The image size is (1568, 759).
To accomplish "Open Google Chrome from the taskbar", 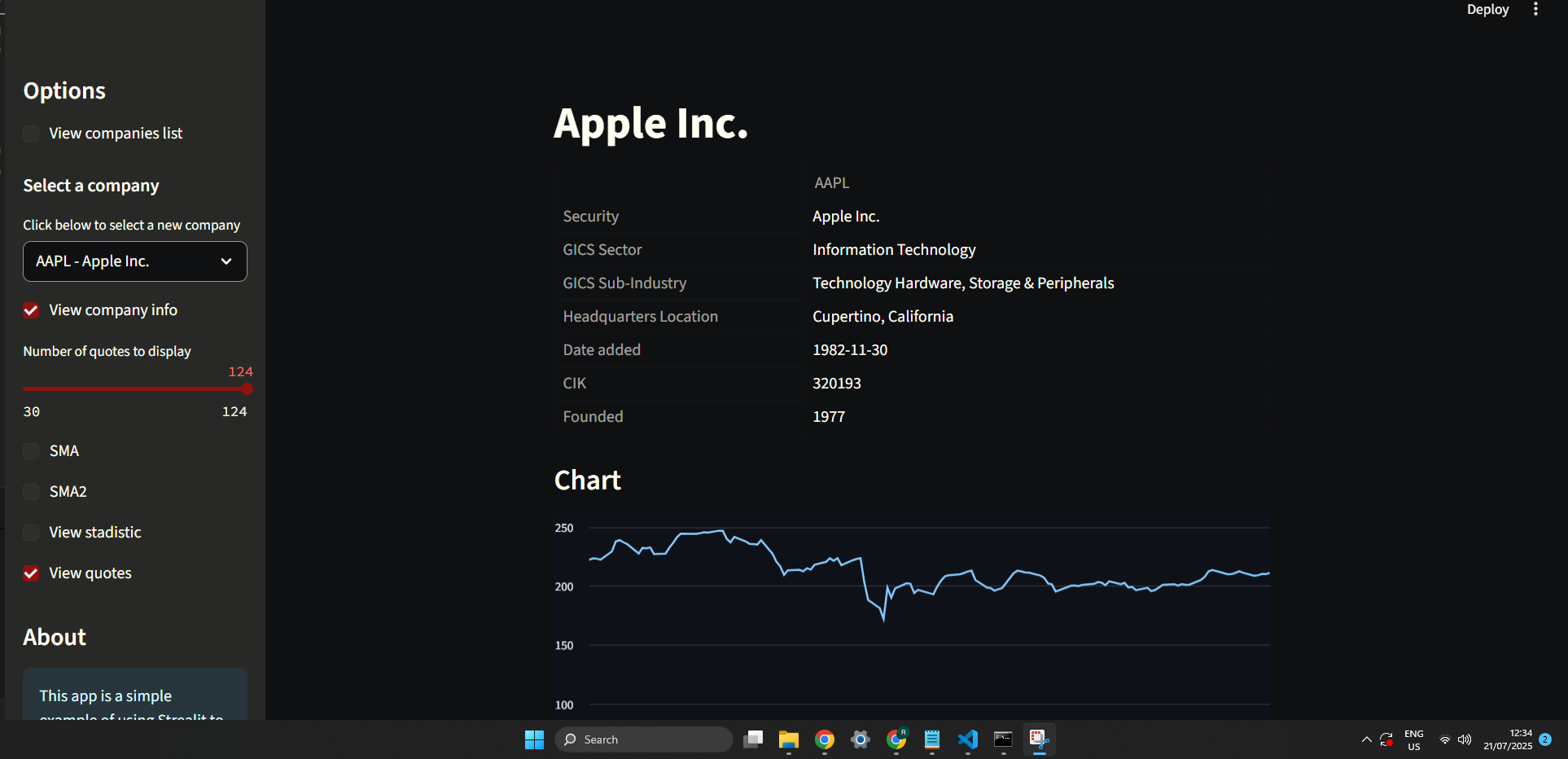I will point(824,739).
